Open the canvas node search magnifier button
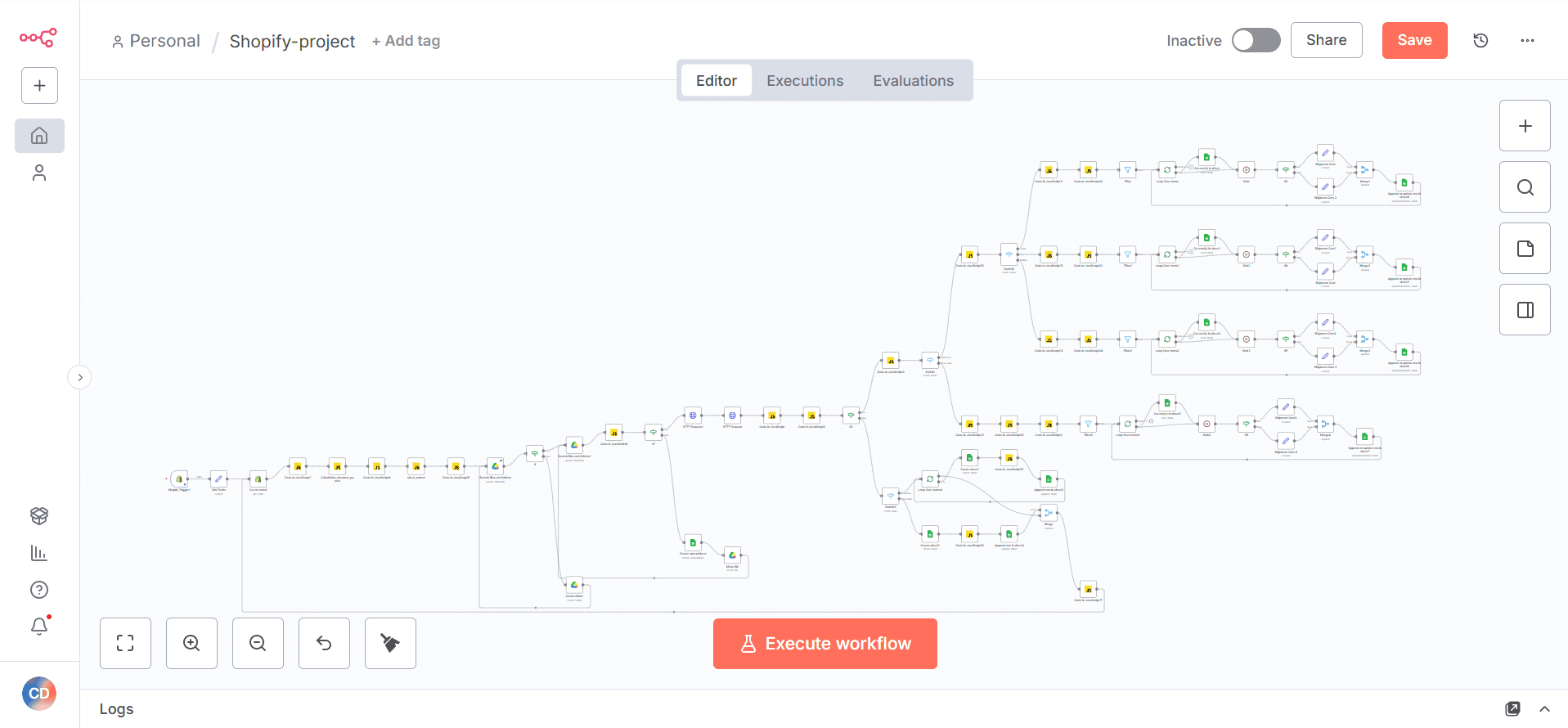1568x728 pixels. [1525, 187]
